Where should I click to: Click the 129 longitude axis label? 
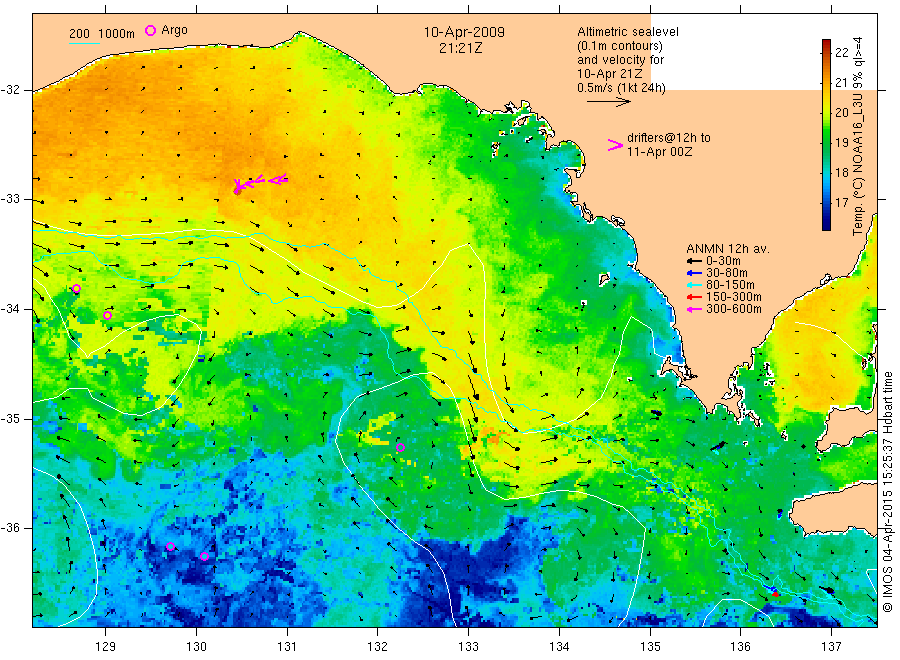point(106,647)
